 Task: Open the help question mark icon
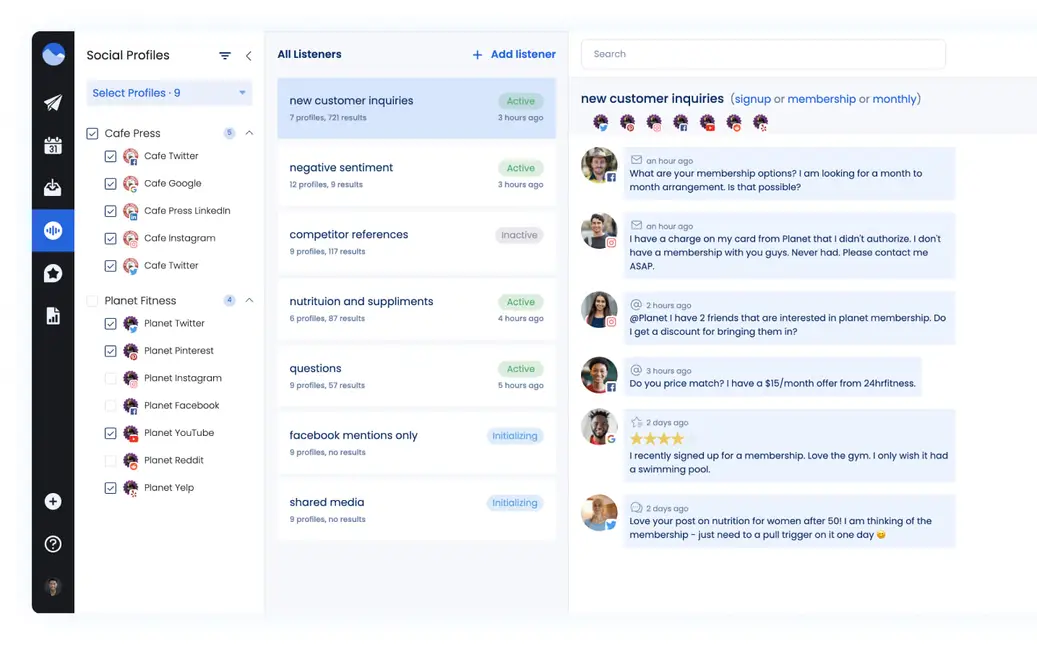pyautogui.click(x=52, y=544)
